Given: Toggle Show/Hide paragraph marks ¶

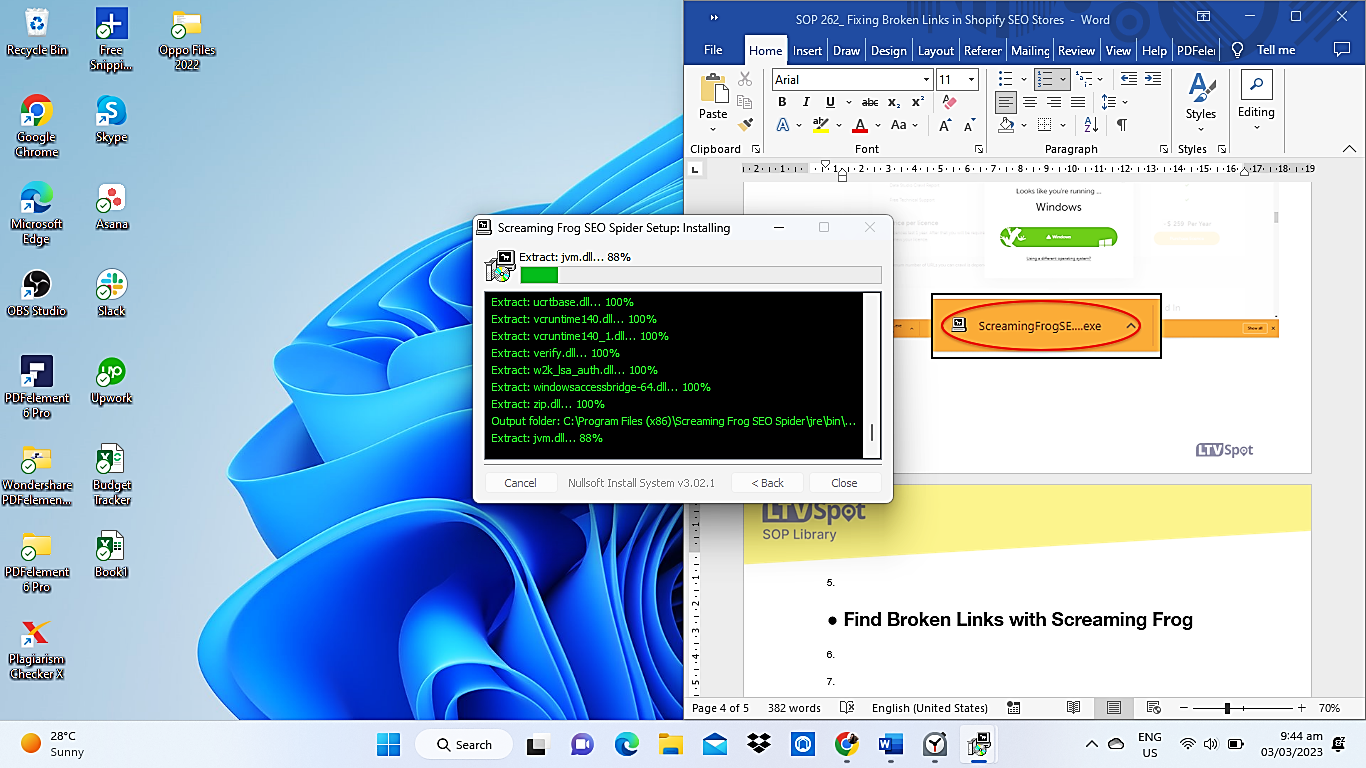Looking at the screenshot, I should [x=1122, y=125].
